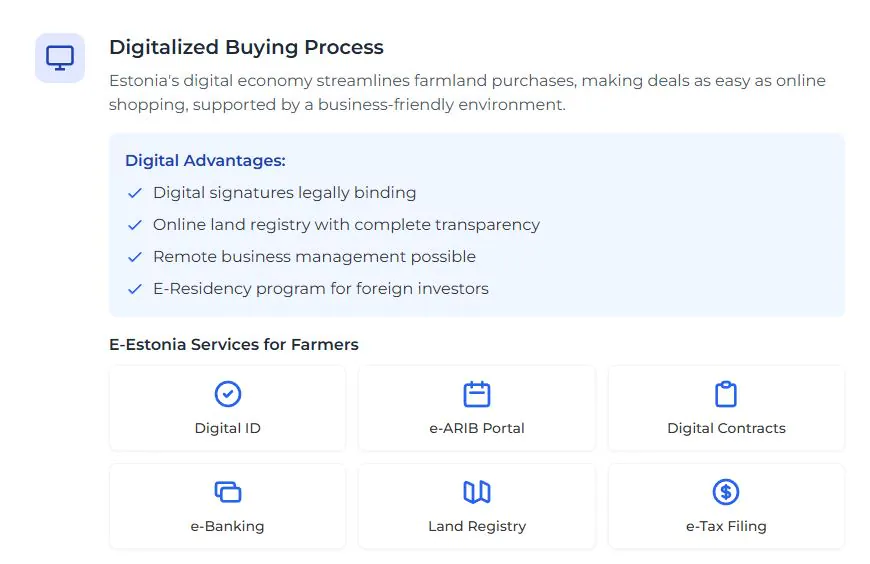Click the E-Estonia Services for Farmers heading
The width and height of the screenshot is (870, 564).
(x=234, y=344)
